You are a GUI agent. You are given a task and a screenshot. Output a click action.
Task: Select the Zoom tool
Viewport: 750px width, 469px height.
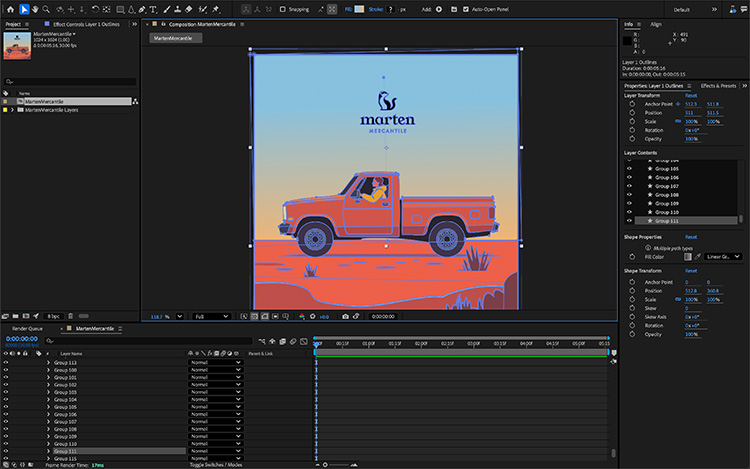[47, 9]
